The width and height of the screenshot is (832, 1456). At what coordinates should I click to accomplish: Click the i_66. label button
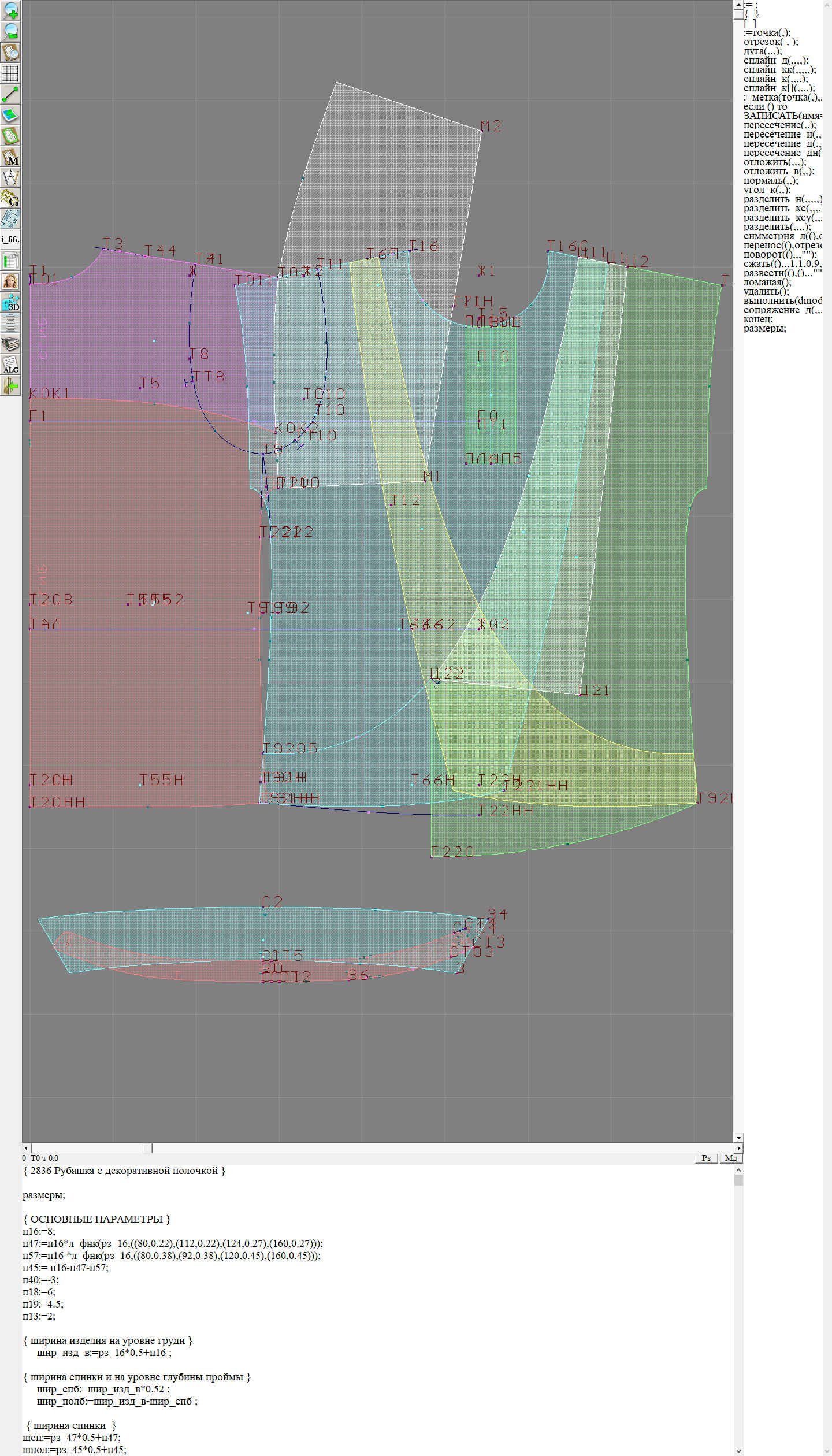pos(10,239)
